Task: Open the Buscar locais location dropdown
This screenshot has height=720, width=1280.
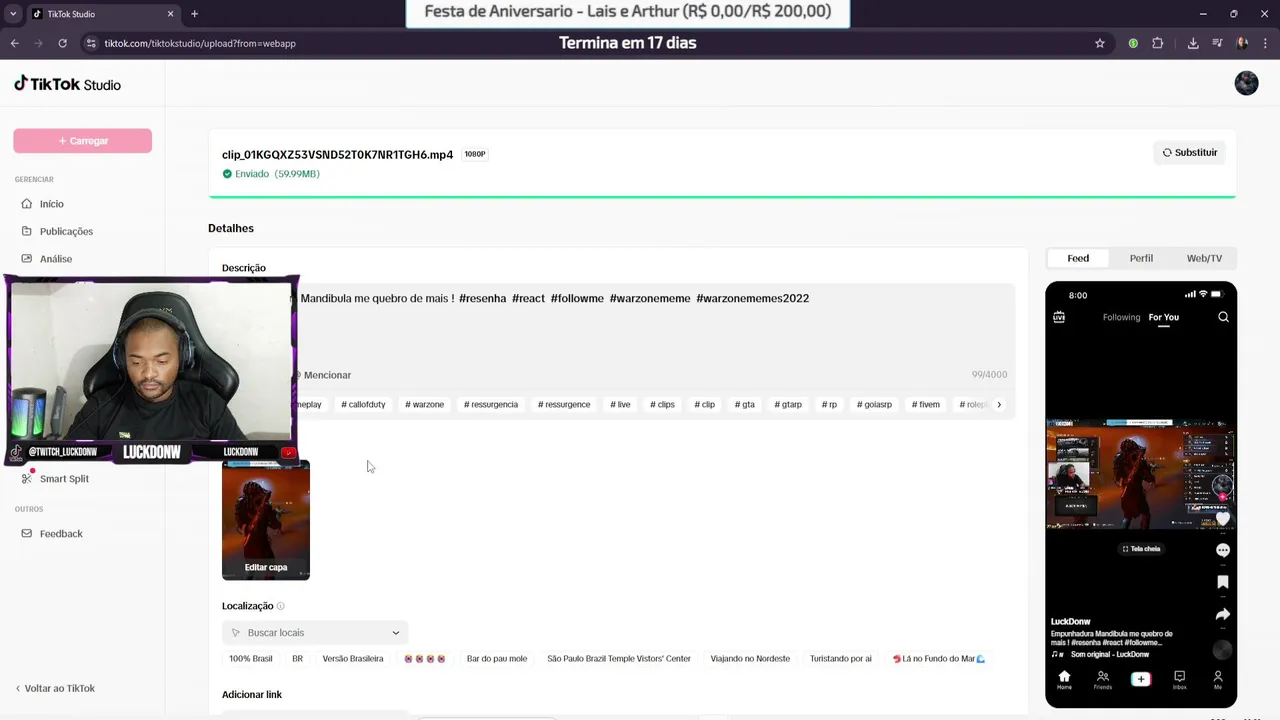Action: [x=315, y=633]
